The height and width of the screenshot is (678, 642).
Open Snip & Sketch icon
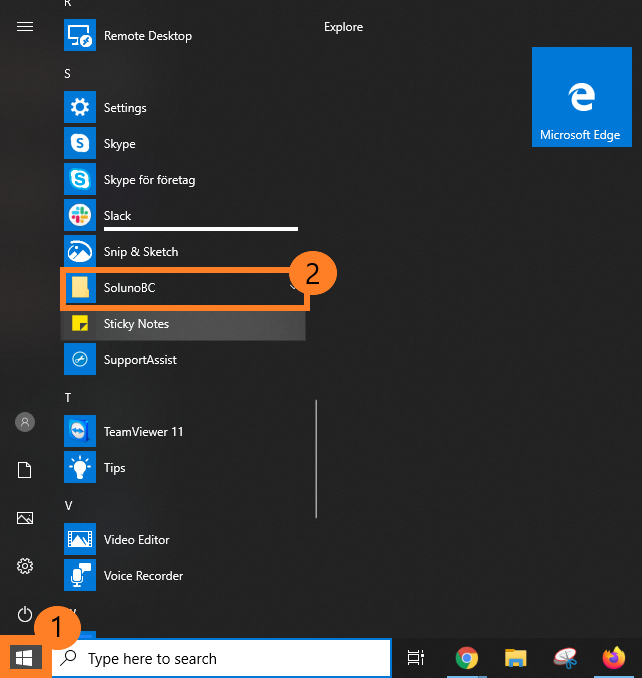(x=80, y=251)
